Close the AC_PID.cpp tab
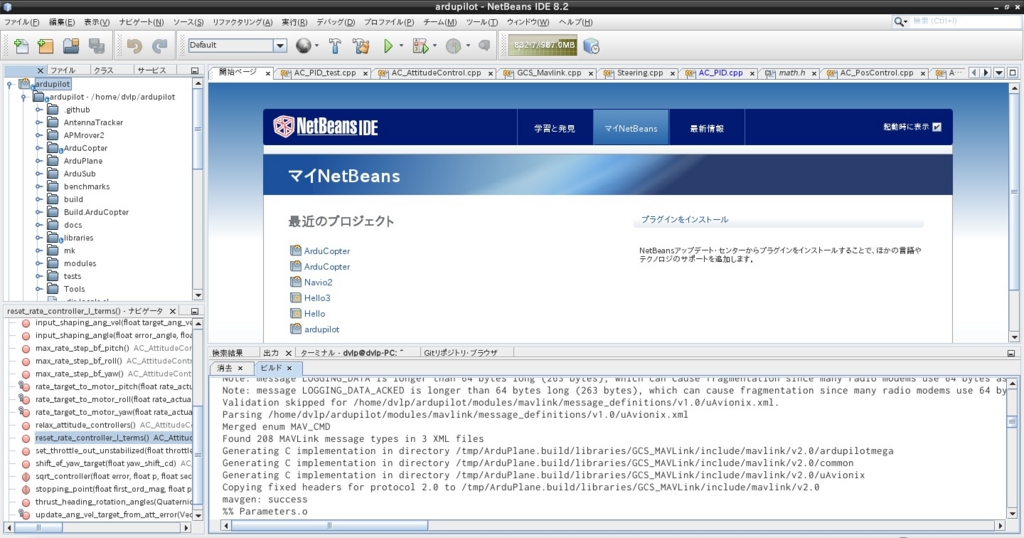Screen dimensions: 1024x538 [752, 74]
